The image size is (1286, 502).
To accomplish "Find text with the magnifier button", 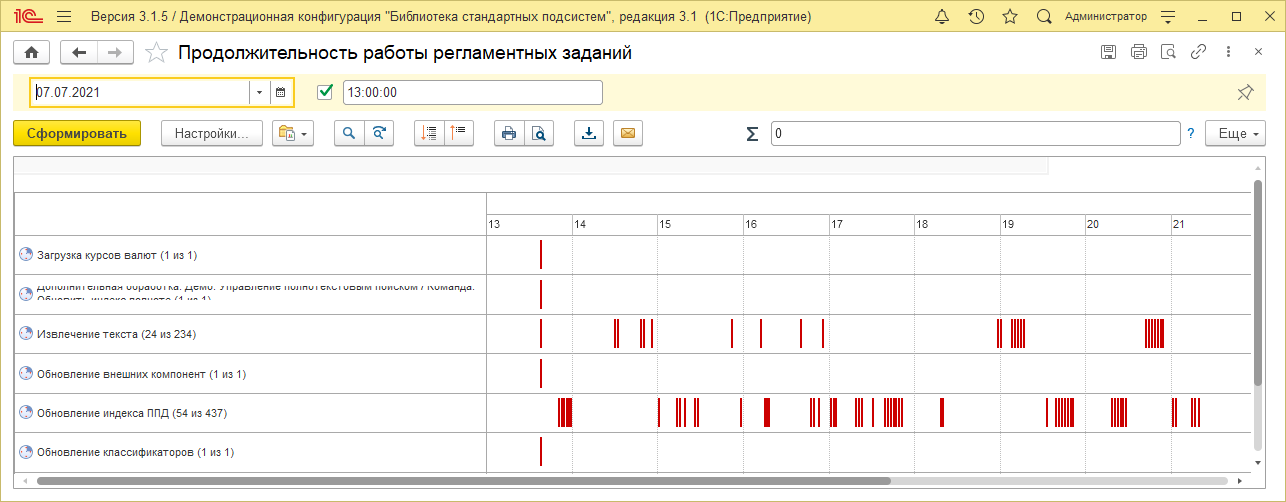I will 349,133.
